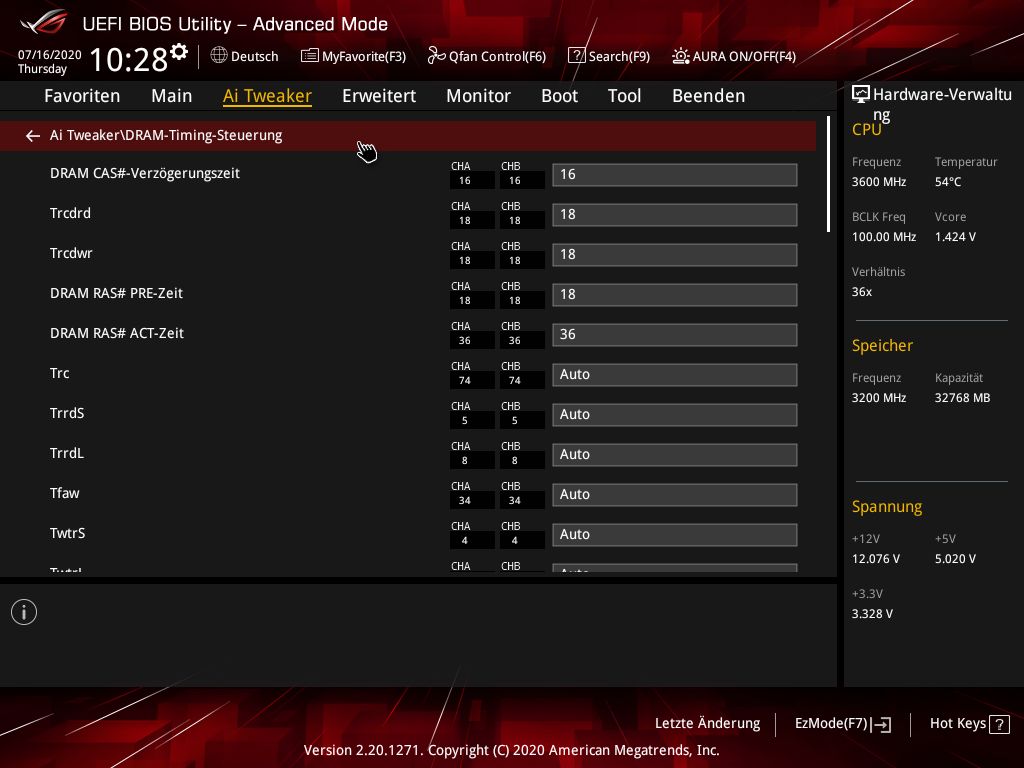Image resolution: width=1024 pixels, height=768 pixels.
Task: Go to the Monitor tab
Action: click(x=479, y=96)
